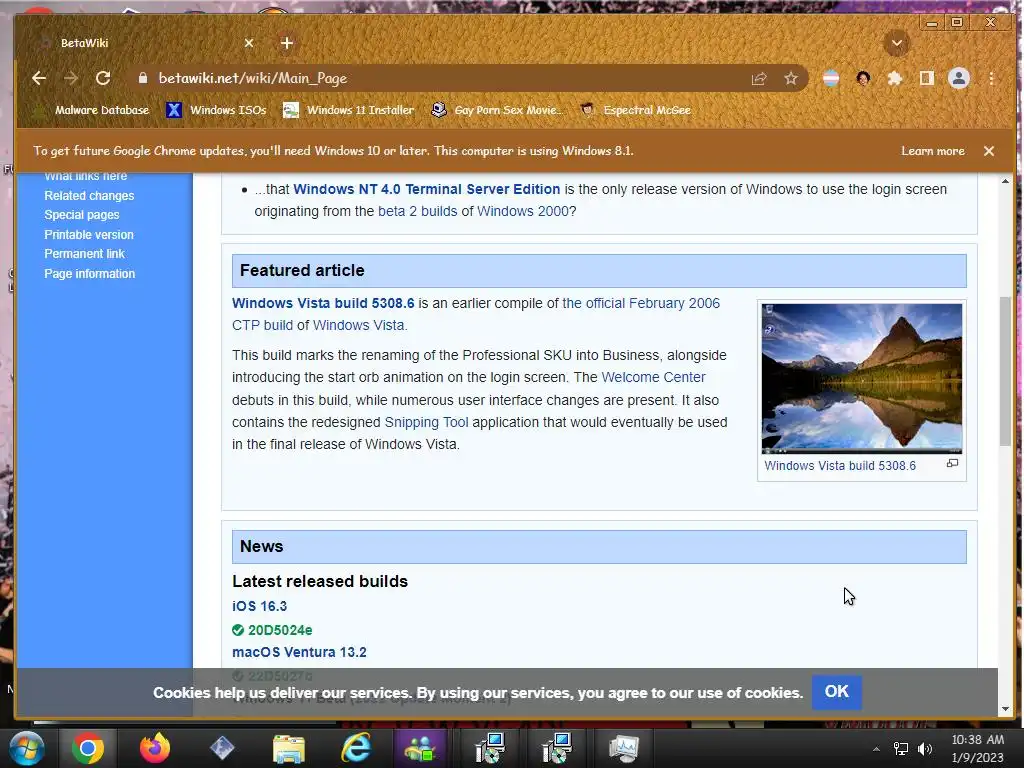This screenshot has width=1024, height=768.
Task: Open the Malware Database bookmark
Action: coord(92,110)
